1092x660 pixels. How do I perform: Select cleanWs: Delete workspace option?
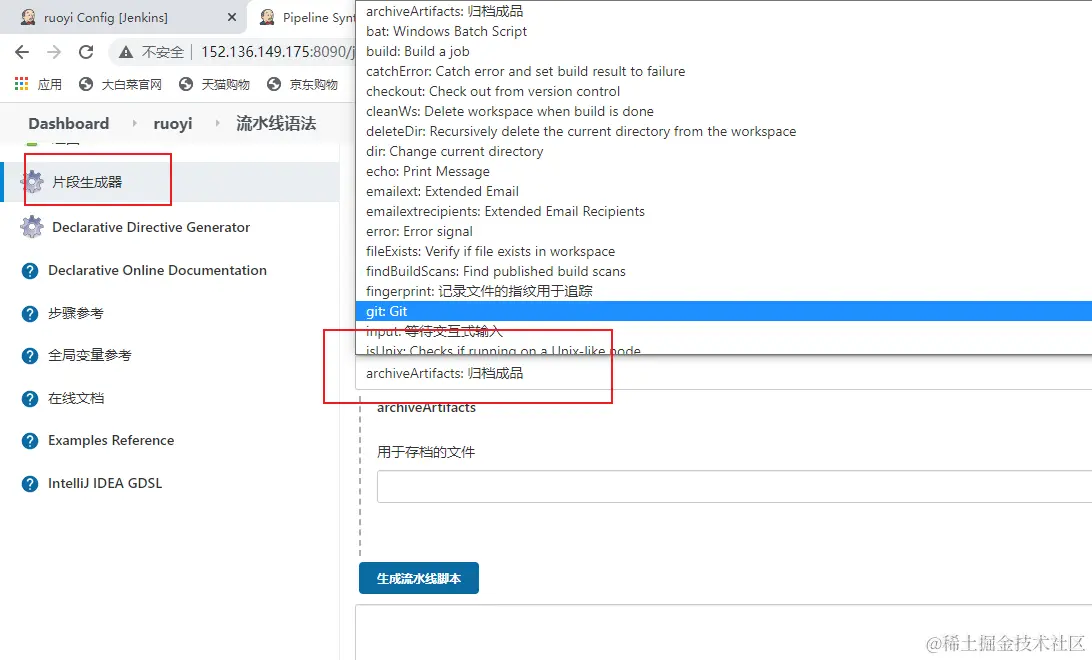pos(724,111)
